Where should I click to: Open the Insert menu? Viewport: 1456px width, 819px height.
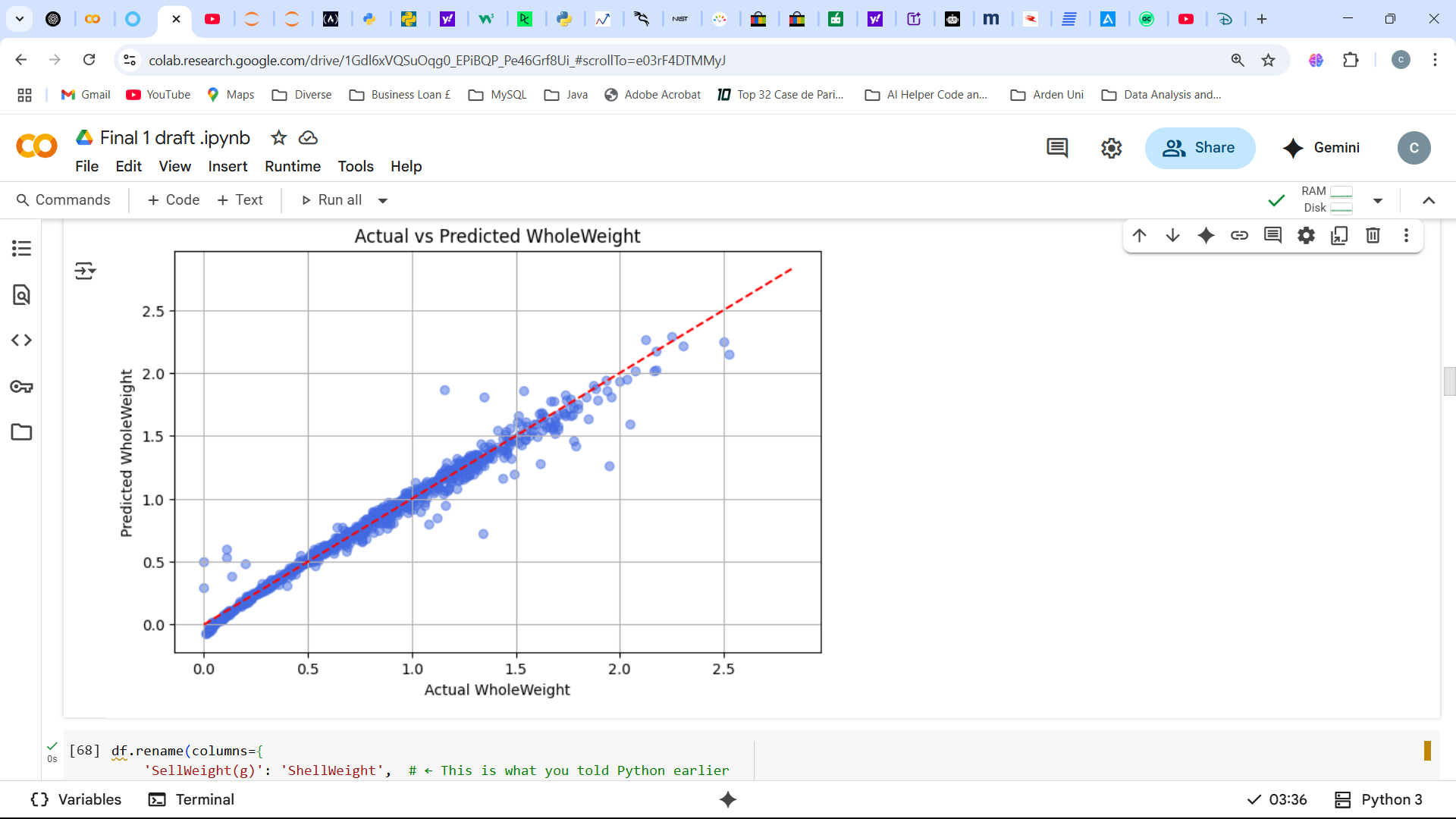point(227,166)
